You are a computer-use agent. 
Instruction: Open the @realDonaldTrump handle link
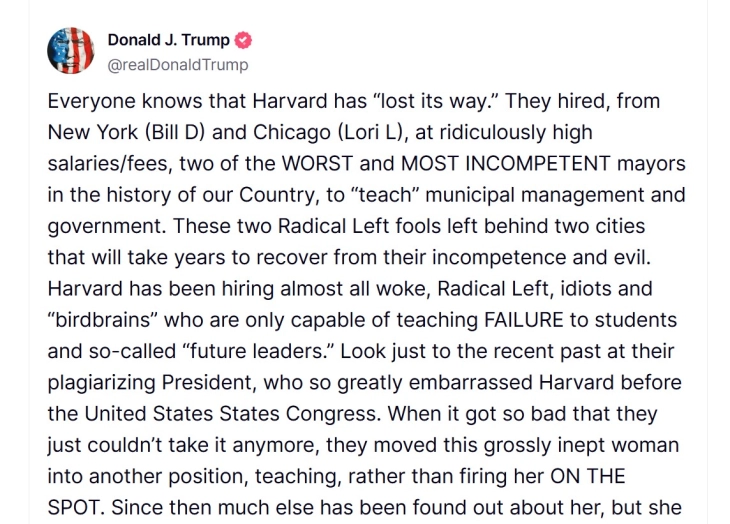tap(178, 65)
